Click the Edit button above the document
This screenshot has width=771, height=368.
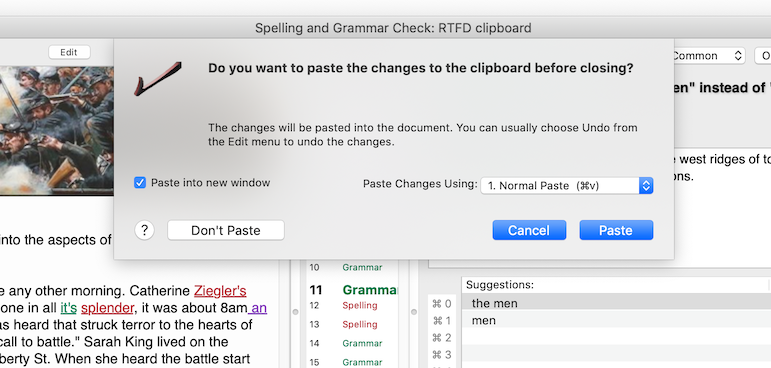click(x=69, y=52)
